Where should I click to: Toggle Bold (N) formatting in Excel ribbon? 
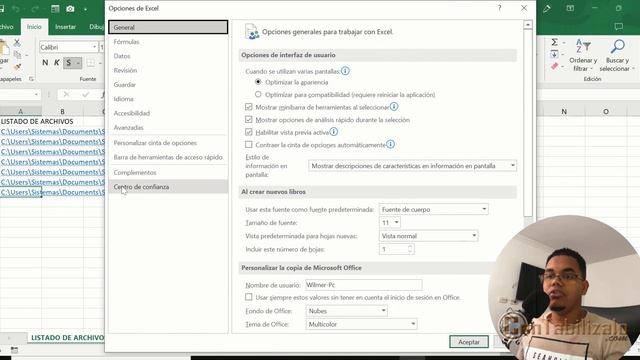(45, 62)
